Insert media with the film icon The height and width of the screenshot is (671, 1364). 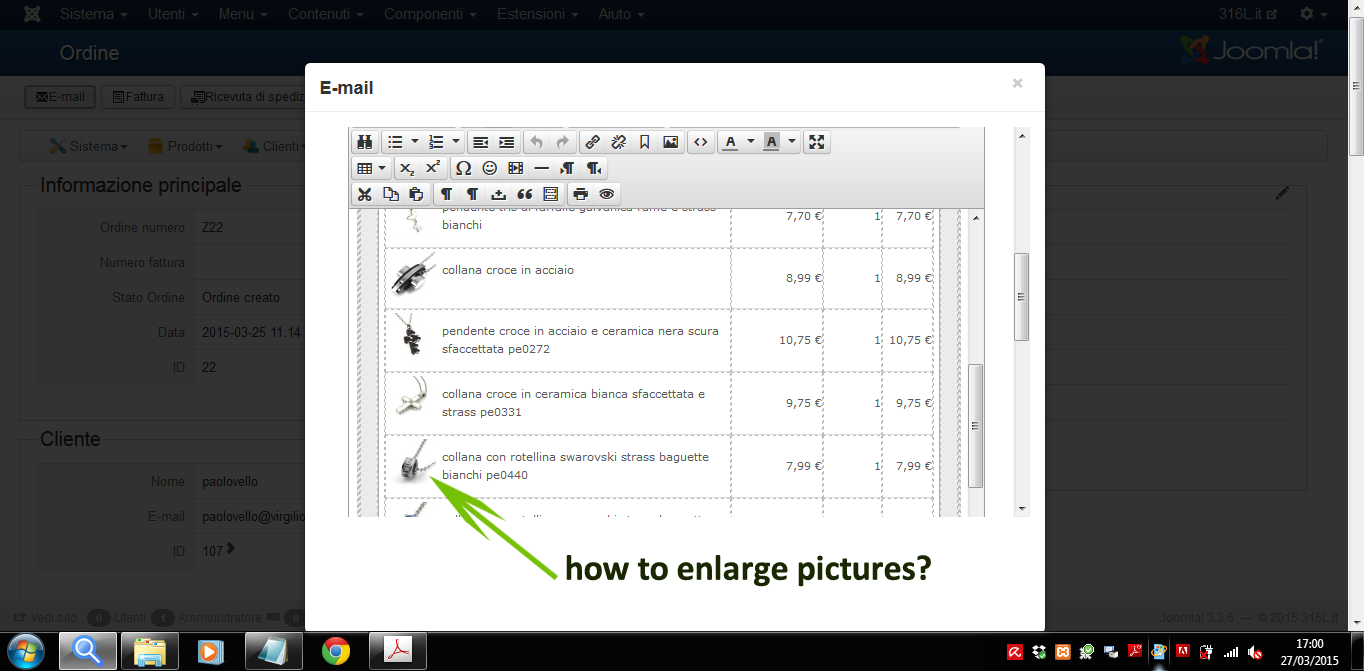[x=515, y=168]
